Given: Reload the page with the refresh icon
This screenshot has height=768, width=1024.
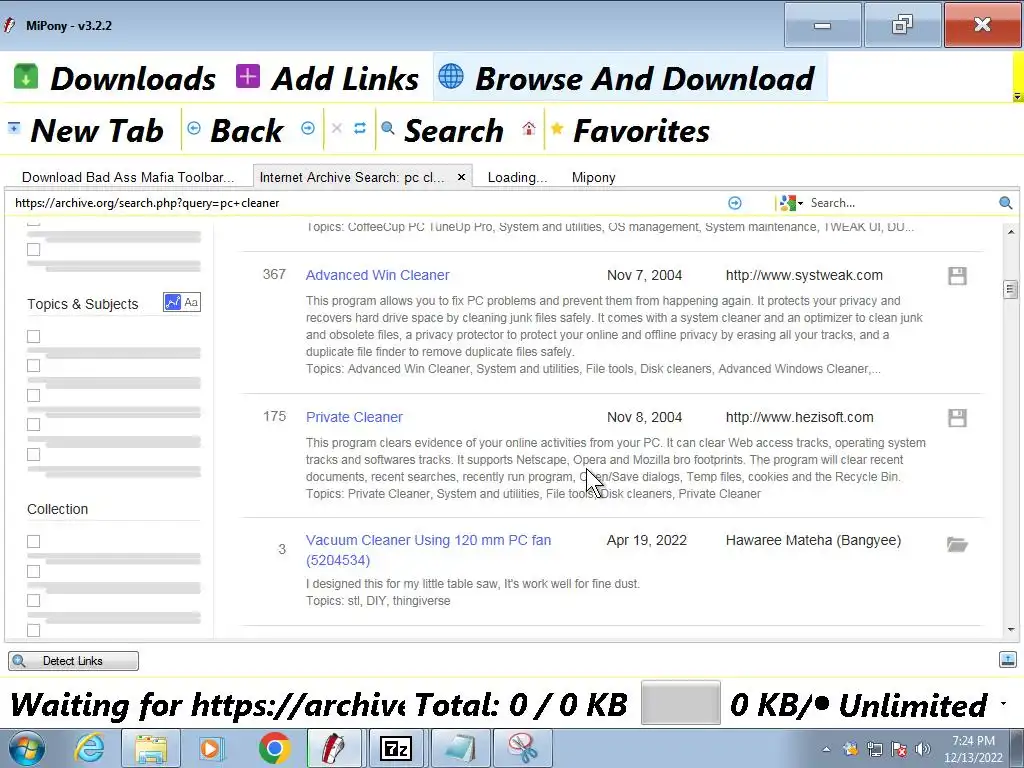Looking at the screenshot, I should 360,128.
